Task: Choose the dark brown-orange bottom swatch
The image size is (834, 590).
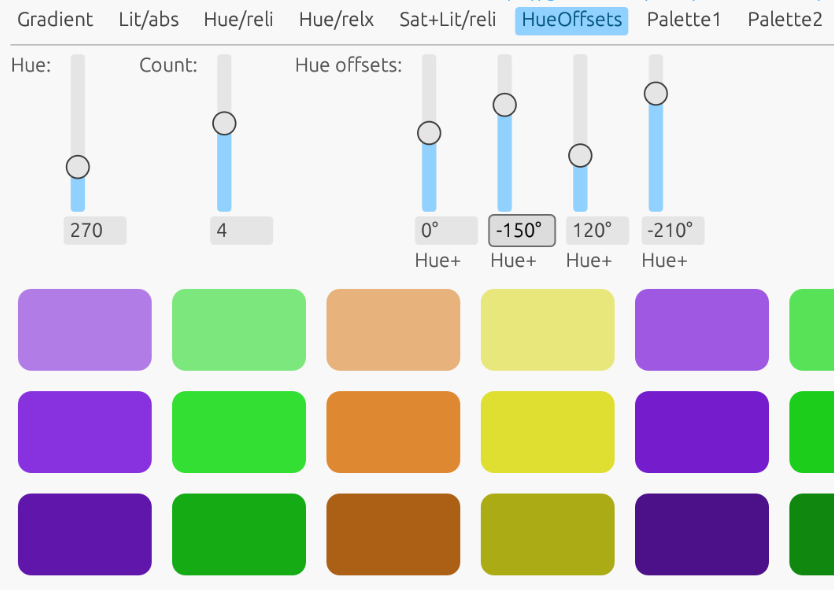Action: (393, 534)
